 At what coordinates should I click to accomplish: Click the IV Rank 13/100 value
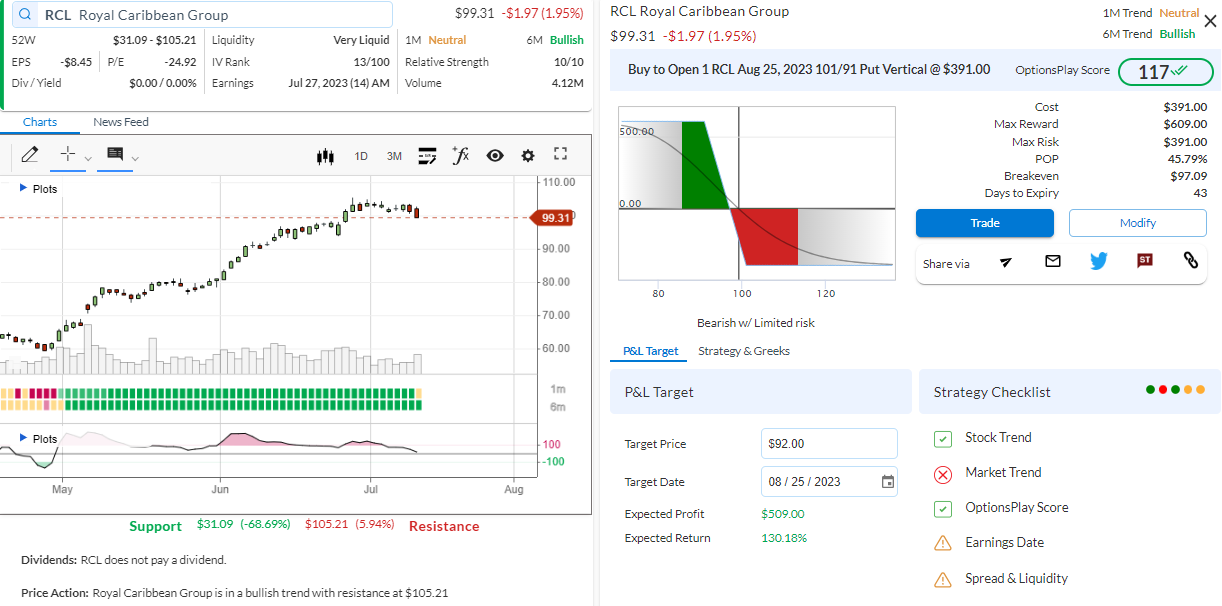pos(371,62)
